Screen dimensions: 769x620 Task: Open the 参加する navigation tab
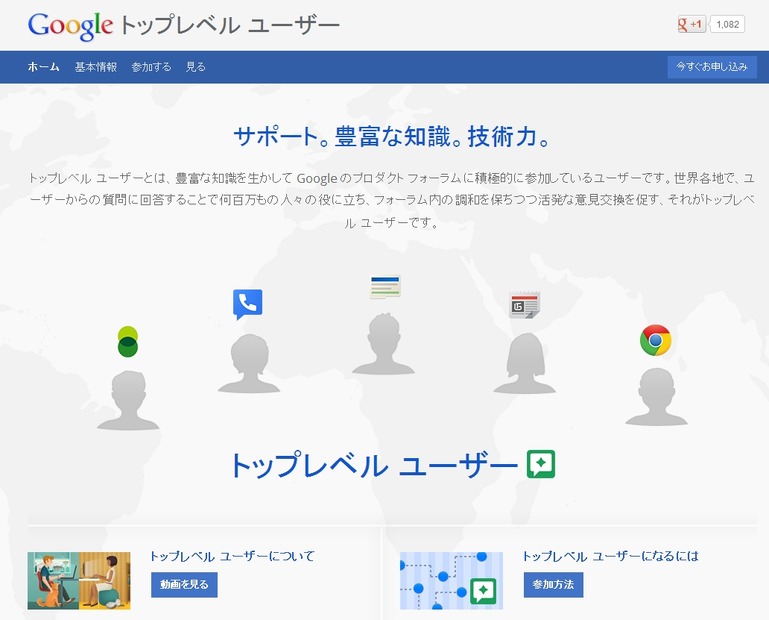[x=151, y=67]
